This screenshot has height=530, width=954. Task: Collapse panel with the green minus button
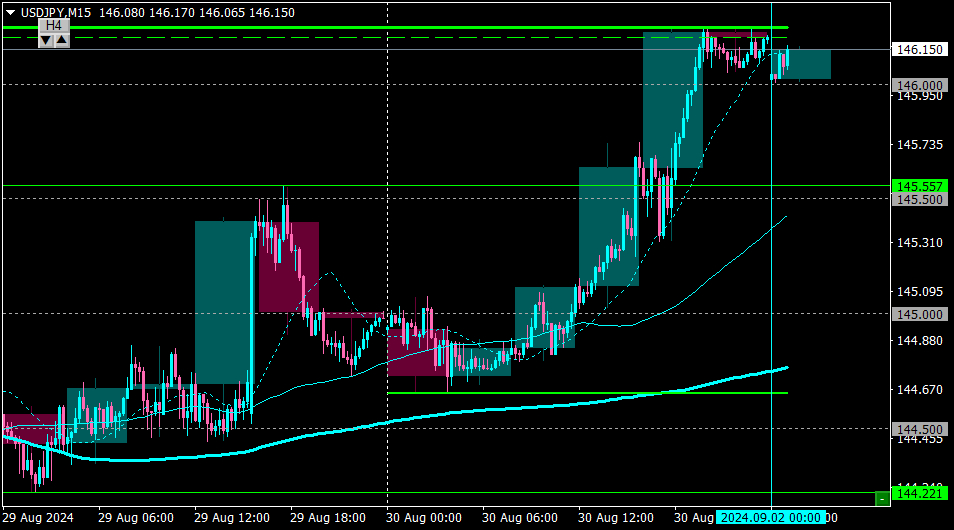(x=882, y=499)
